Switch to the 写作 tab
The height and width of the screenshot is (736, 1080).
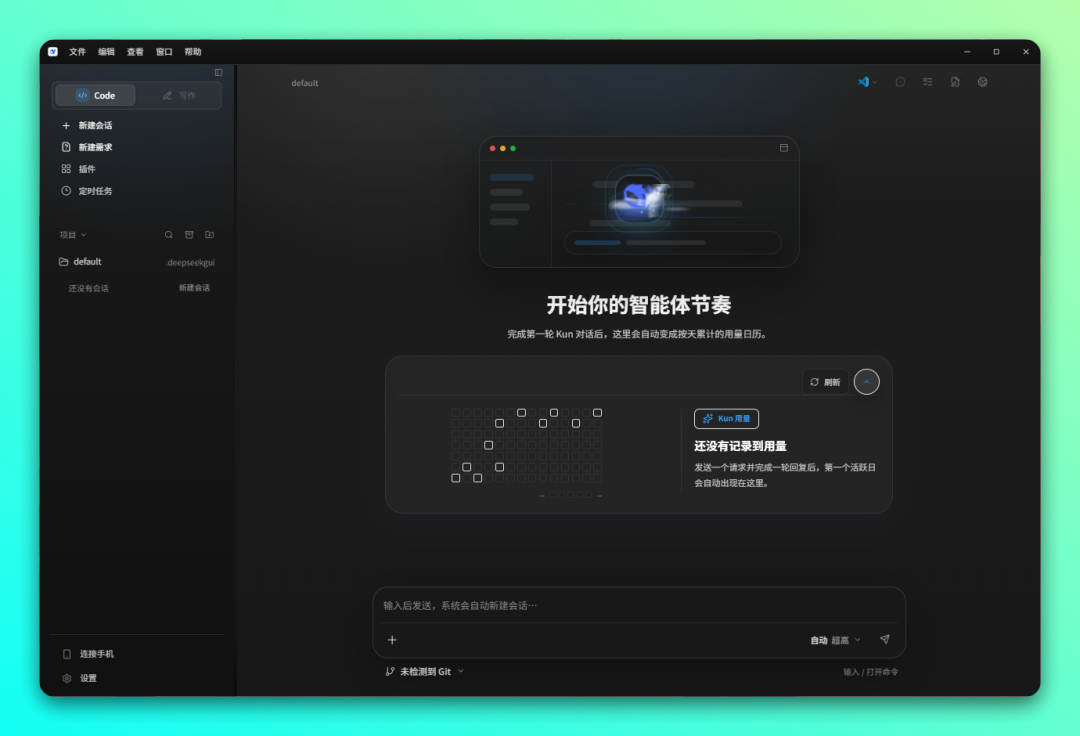pos(179,96)
